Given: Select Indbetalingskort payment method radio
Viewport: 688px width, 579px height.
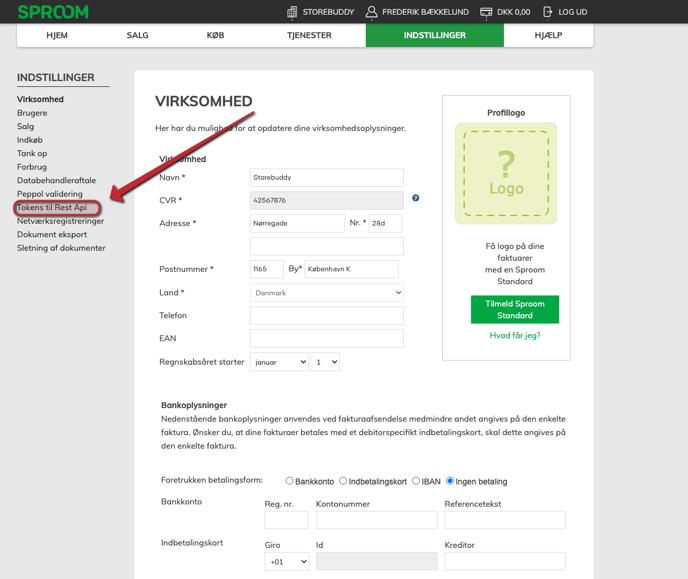Looking at the screenshot, I should [x=343, y=481].
